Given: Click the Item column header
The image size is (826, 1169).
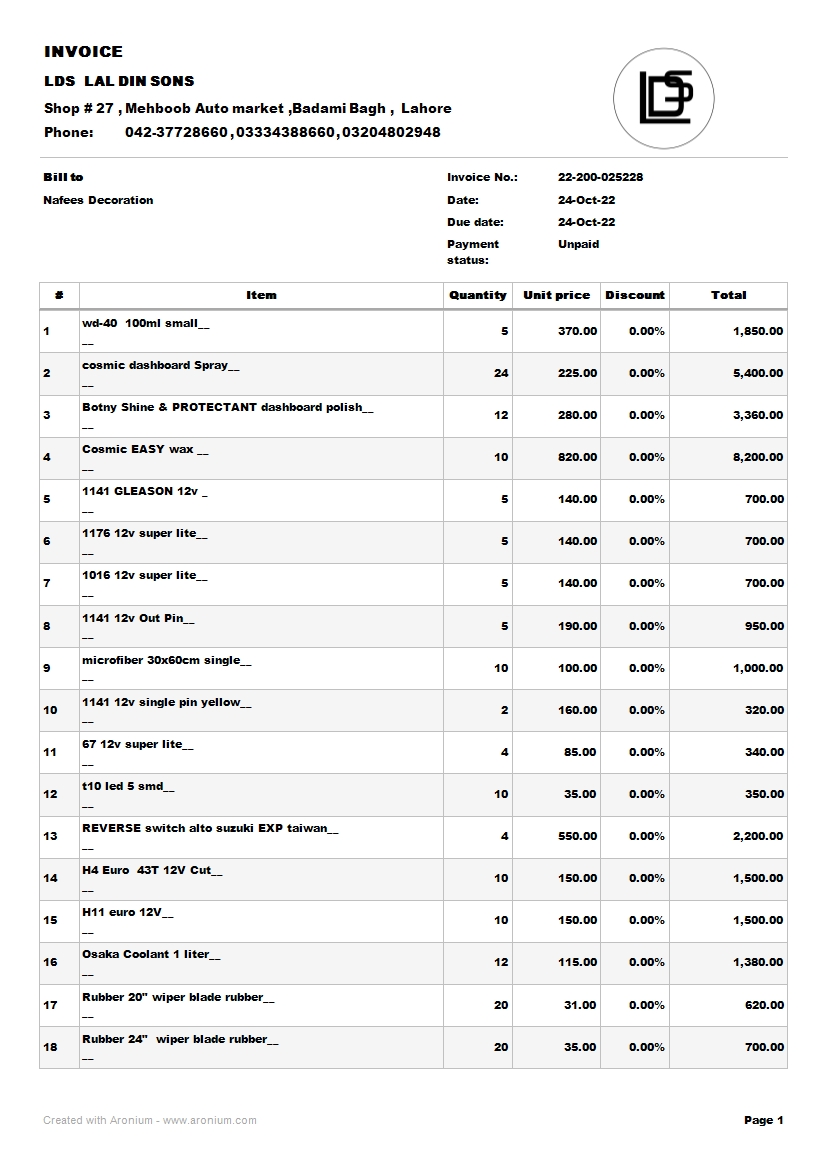Looking at the screenshot, I should pyautogui.click(x=261, y=295).
